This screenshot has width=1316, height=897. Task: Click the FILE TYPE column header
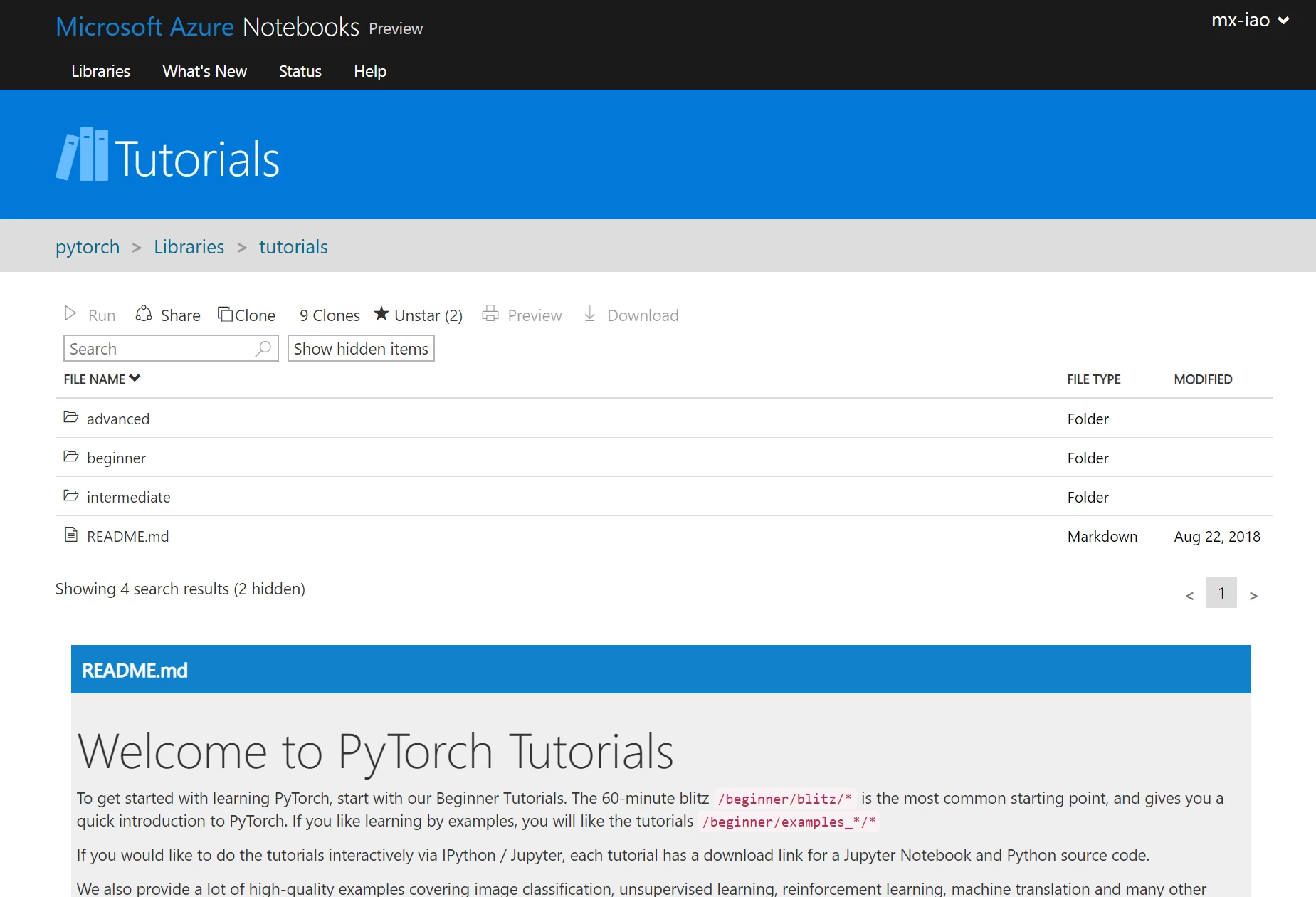tap(1093, 379)
